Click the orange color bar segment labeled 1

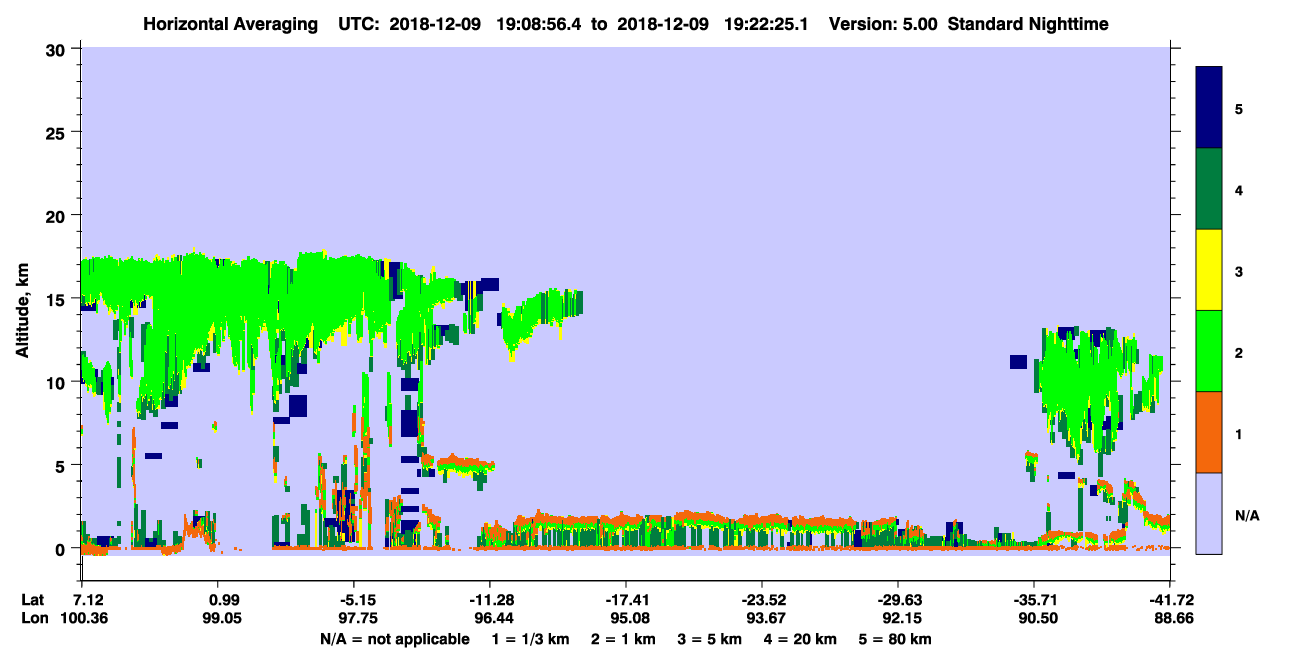pos(1209,432)
